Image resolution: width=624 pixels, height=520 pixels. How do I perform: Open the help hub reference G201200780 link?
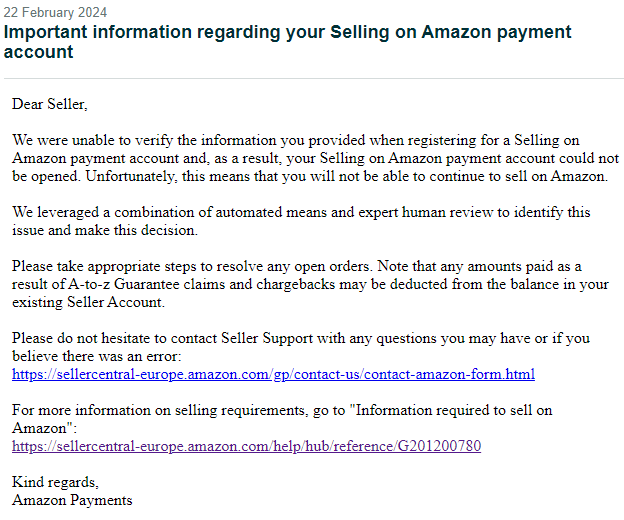click(x=246, y=446)
